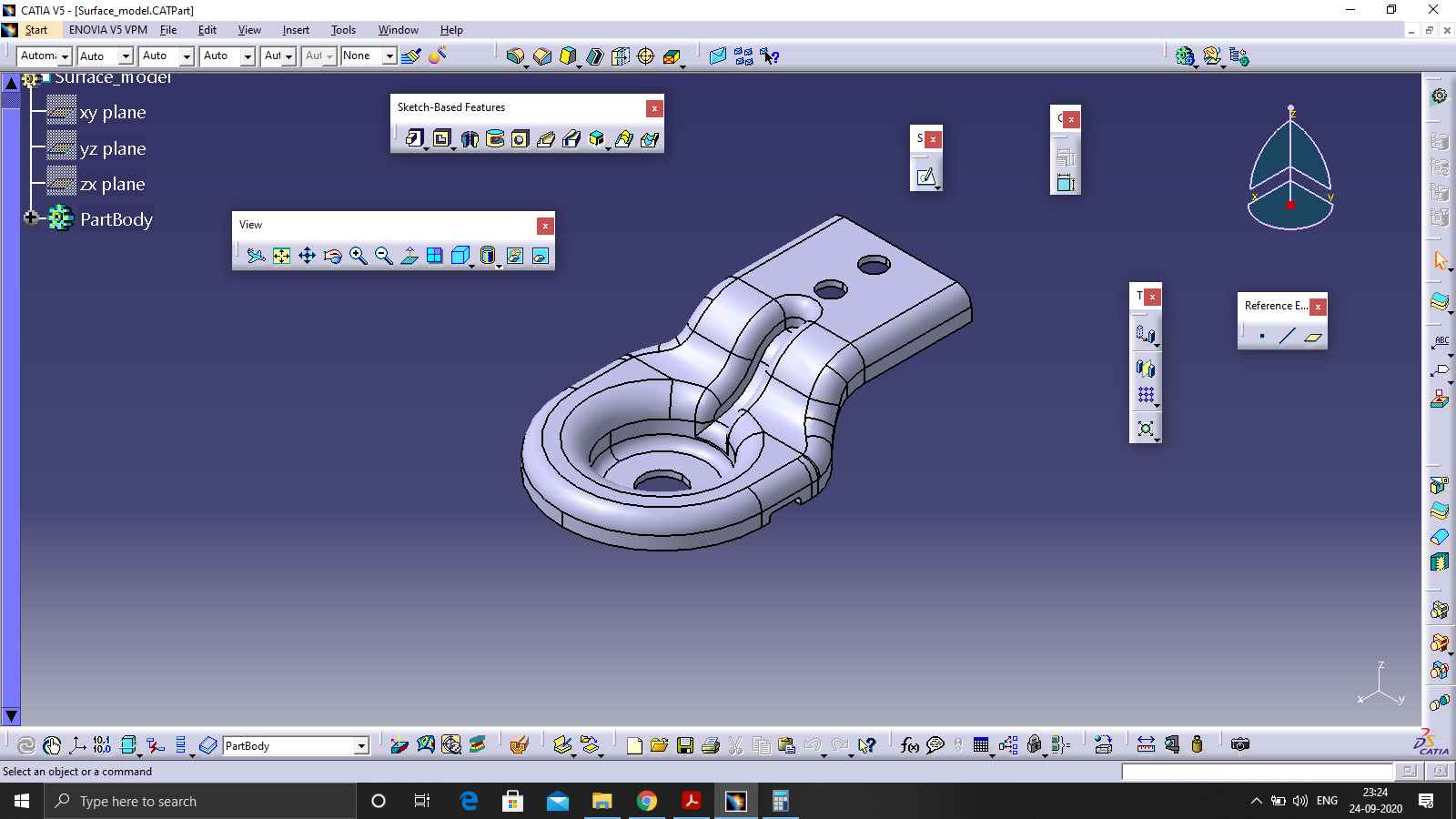Create a Plane from Reference Elements
Image resolution: width=1456 pixels, height=819 pixels.
point(1312,337)
